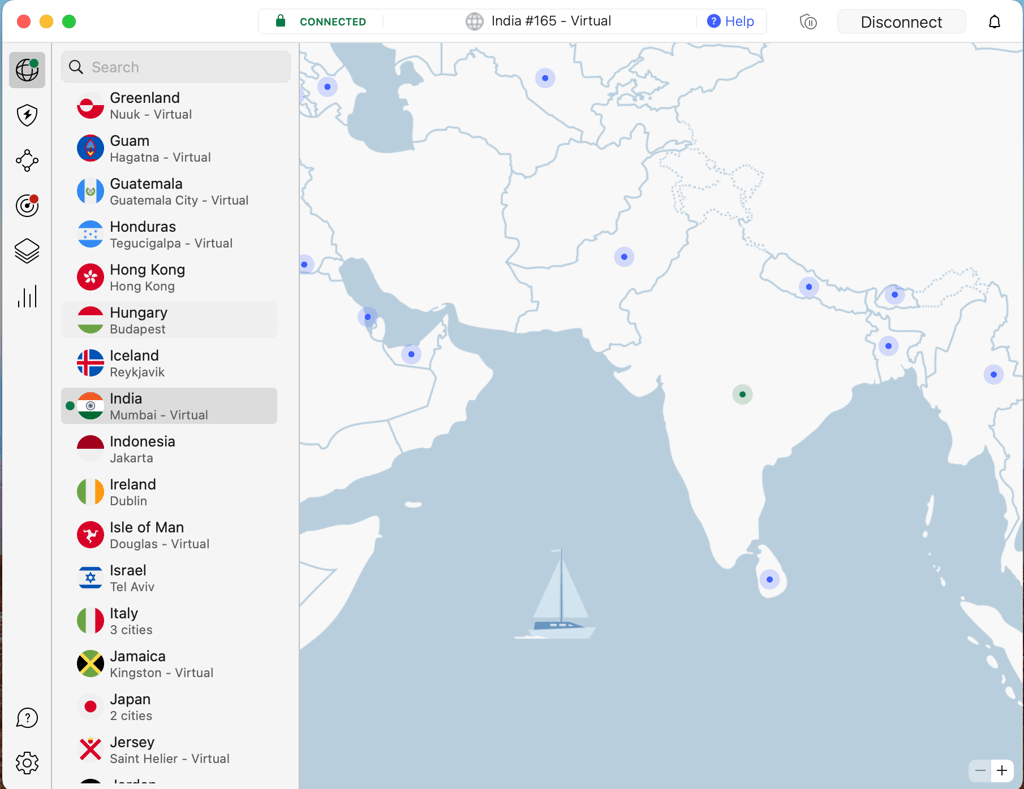Click the green lock connection icon
This screenshot has height=789, width=1024.
tap(280, 21)
